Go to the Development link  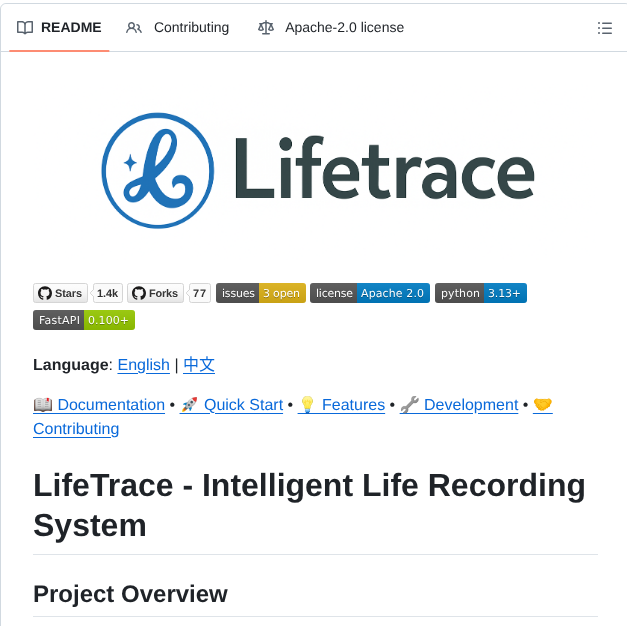tap(459, 405)
